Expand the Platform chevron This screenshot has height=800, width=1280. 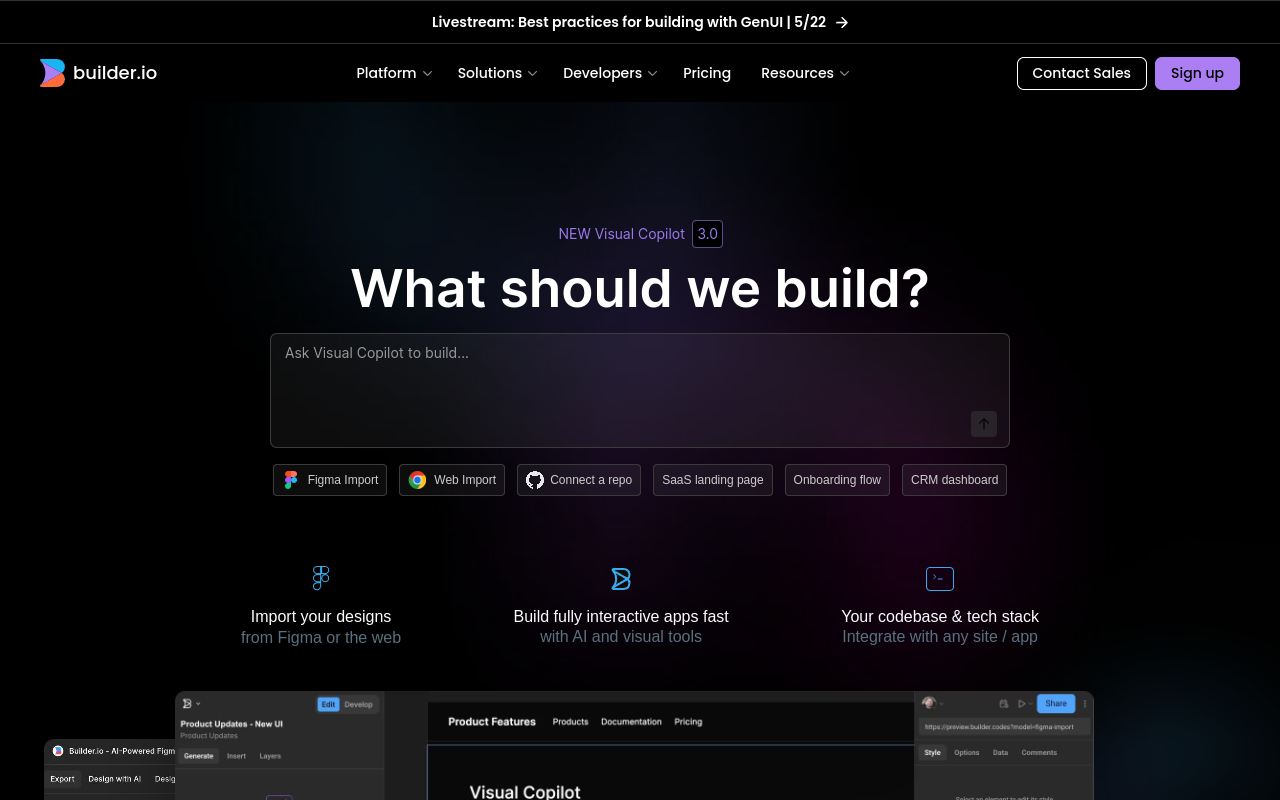pyautogui.click(x=427, y=74)
